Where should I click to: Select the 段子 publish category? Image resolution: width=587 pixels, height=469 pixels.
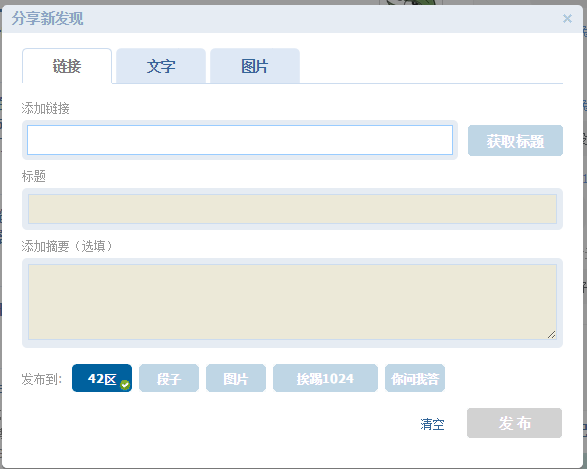169,378
